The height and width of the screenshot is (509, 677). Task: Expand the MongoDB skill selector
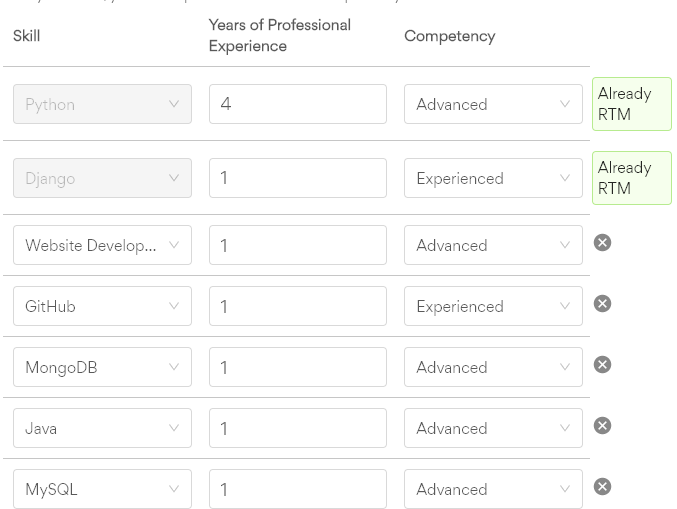coord(102,367)
